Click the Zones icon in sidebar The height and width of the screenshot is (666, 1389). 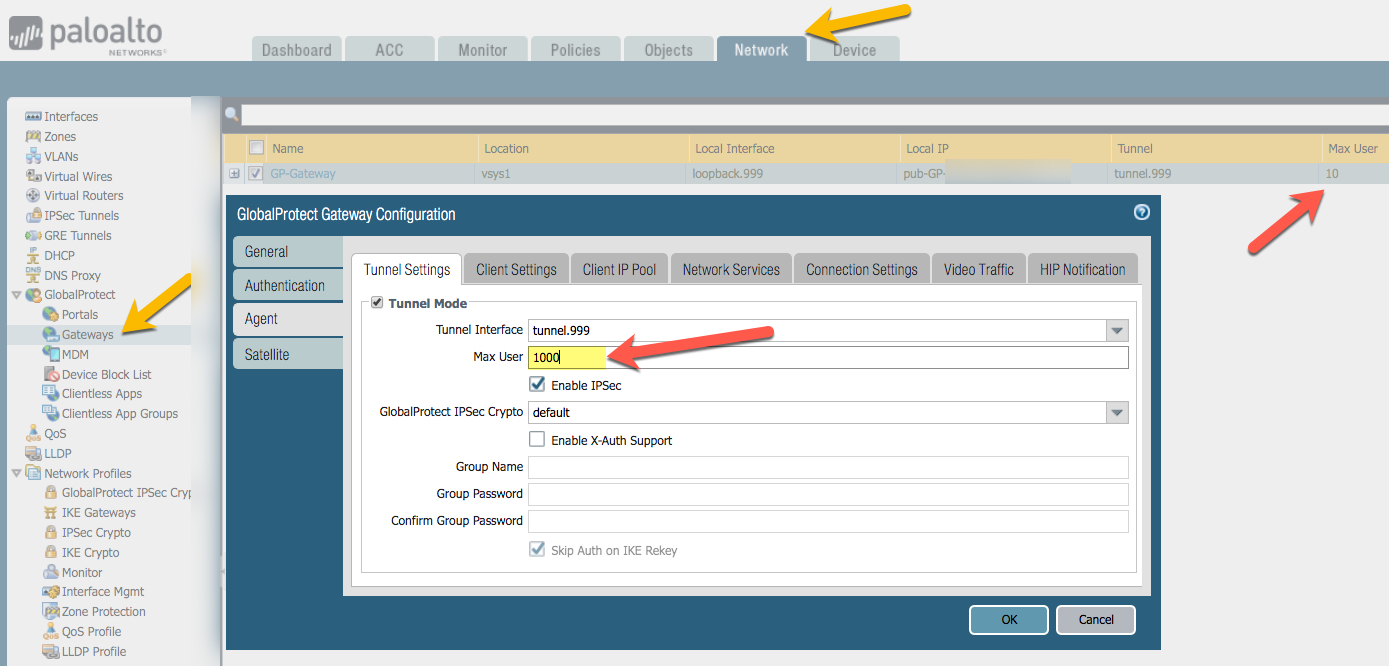pyautogui.click(x=33, y=136)
